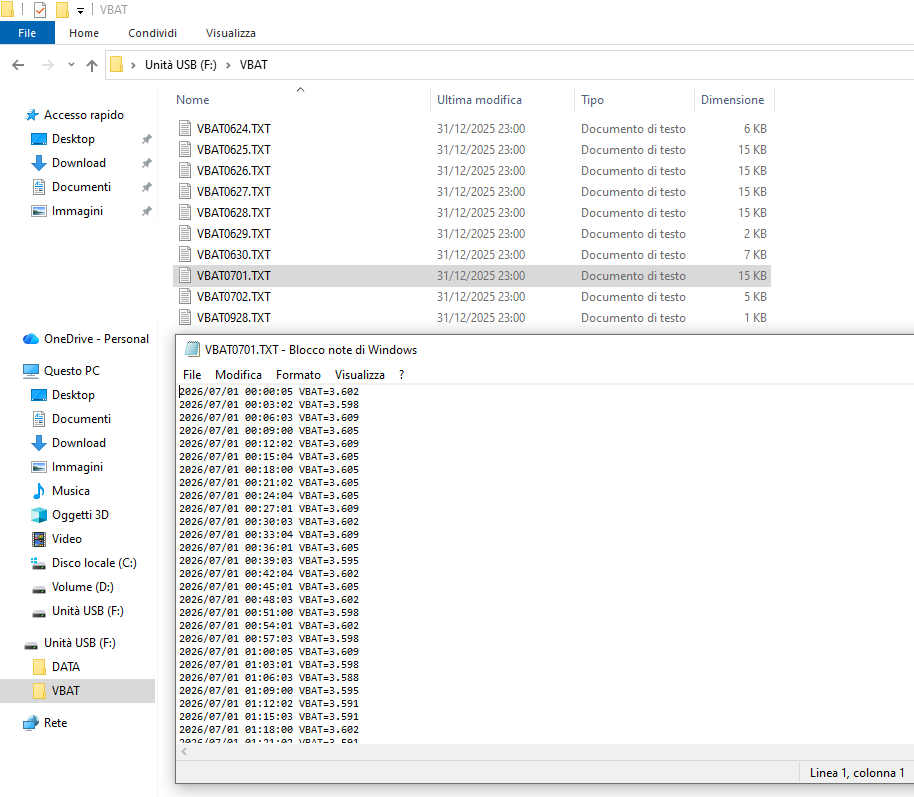914x797 pixels.
Task: Click the Up one level arrow
Action: pos(92,65)
